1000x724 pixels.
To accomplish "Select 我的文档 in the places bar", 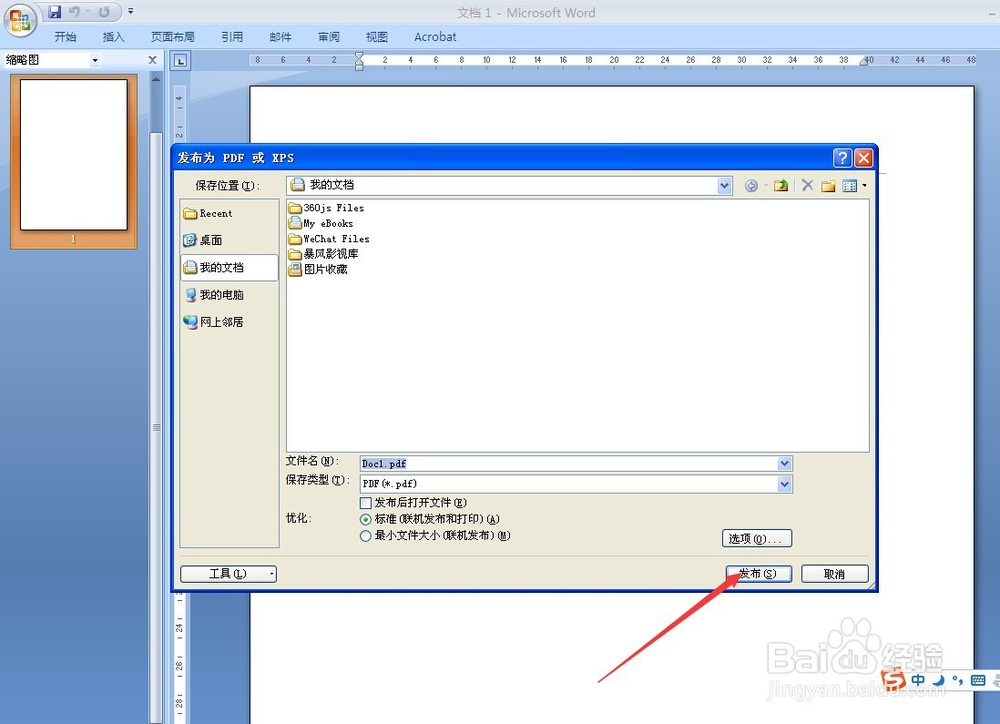I will 229,268.
